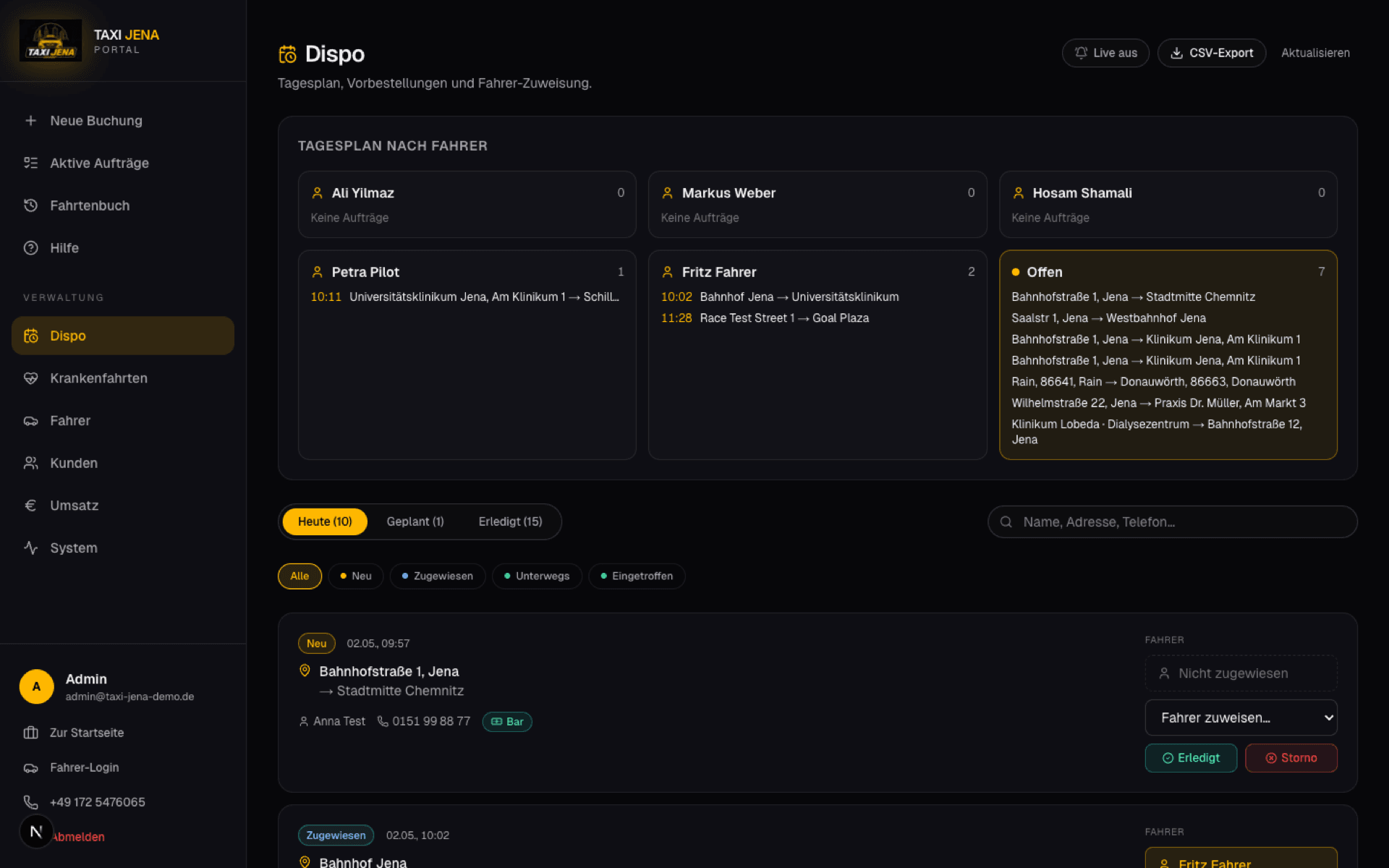Screen dimensions: 1389x868
Task: Click the Fahrer-Login link
Action: 85,767
